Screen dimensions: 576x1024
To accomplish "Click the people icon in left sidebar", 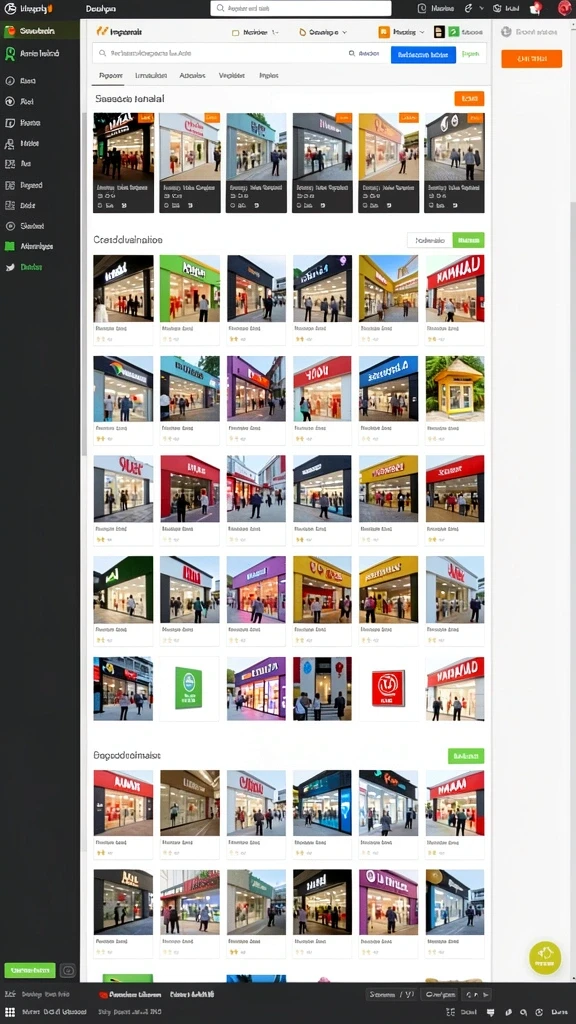I will point(10,144).
